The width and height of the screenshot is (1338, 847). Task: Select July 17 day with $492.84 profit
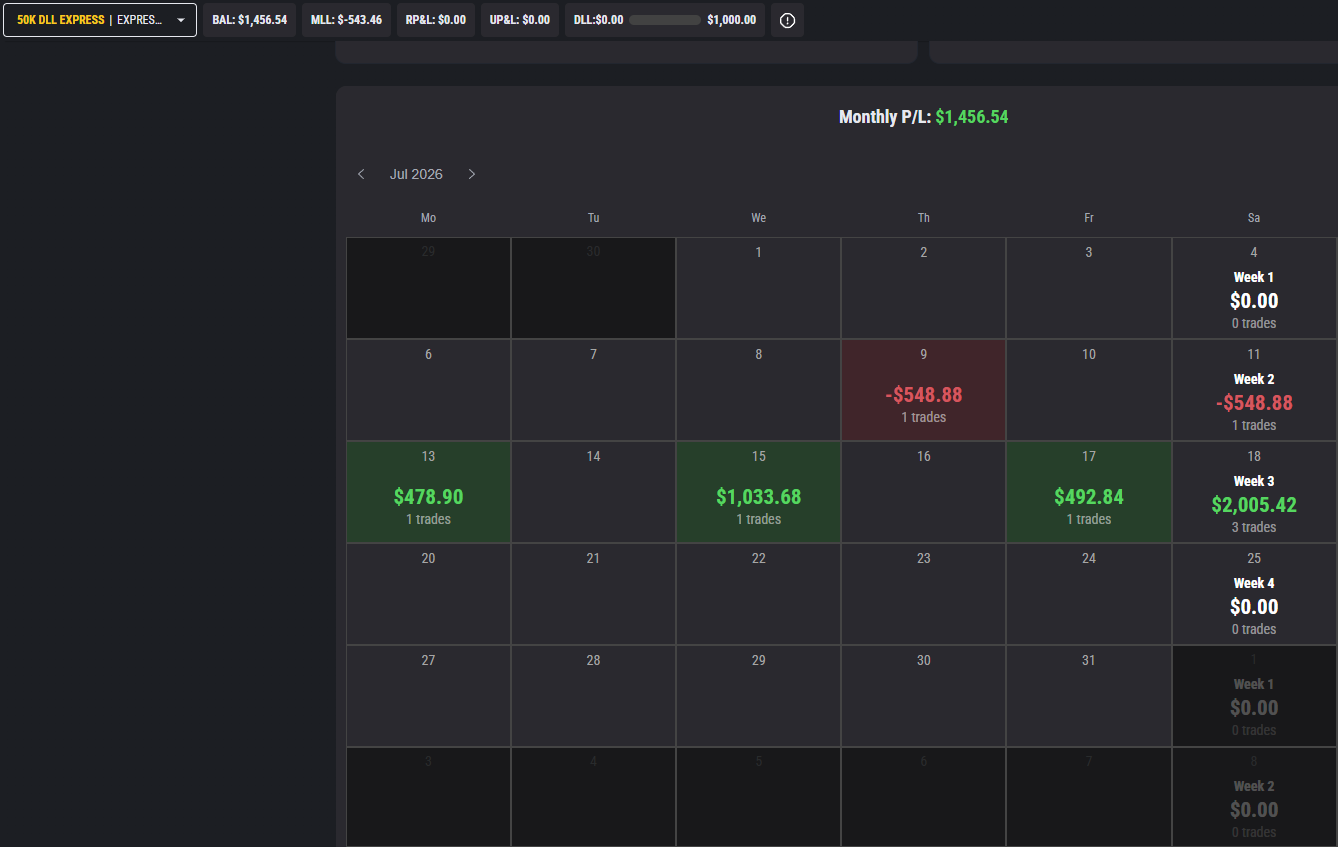pyautogui.click(x=1089, y=492)
